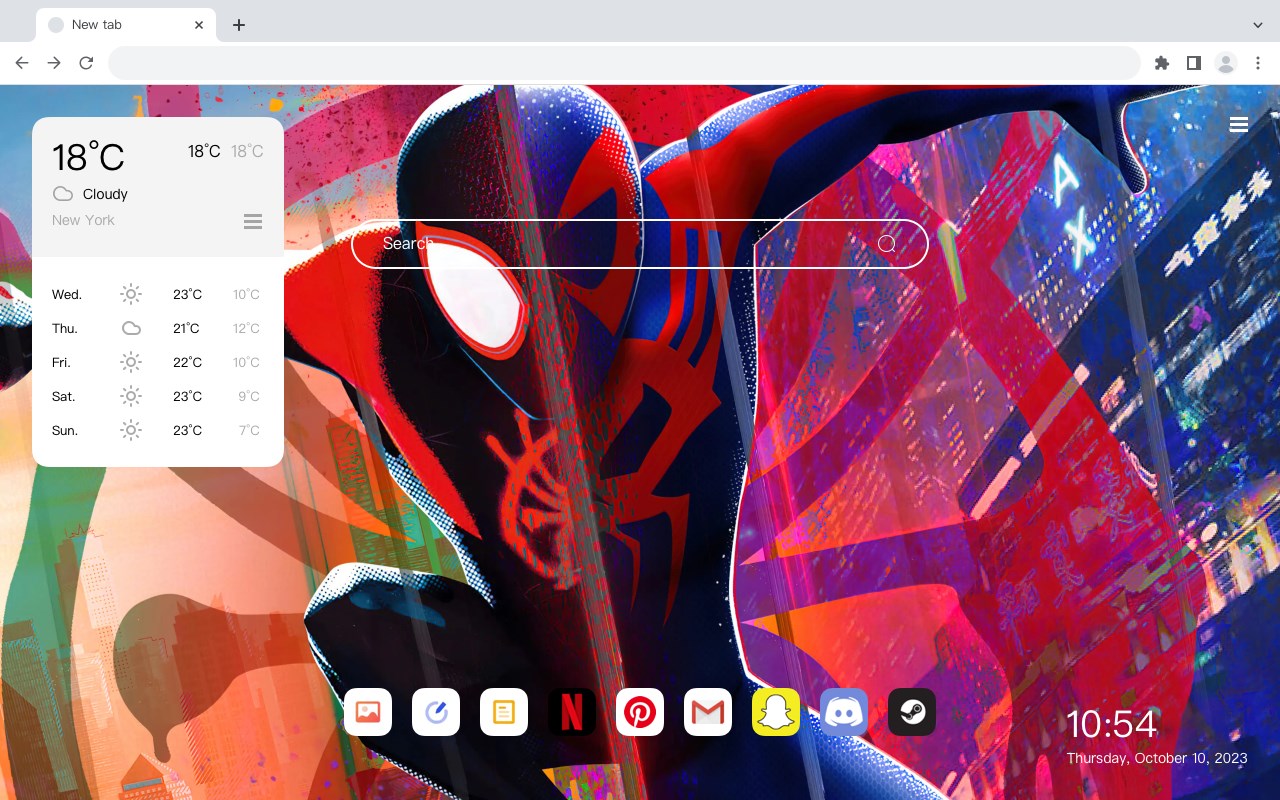The image size is (1280, 800).
Task: Open the Gmail shortcut
Action: tap(708, 712)
